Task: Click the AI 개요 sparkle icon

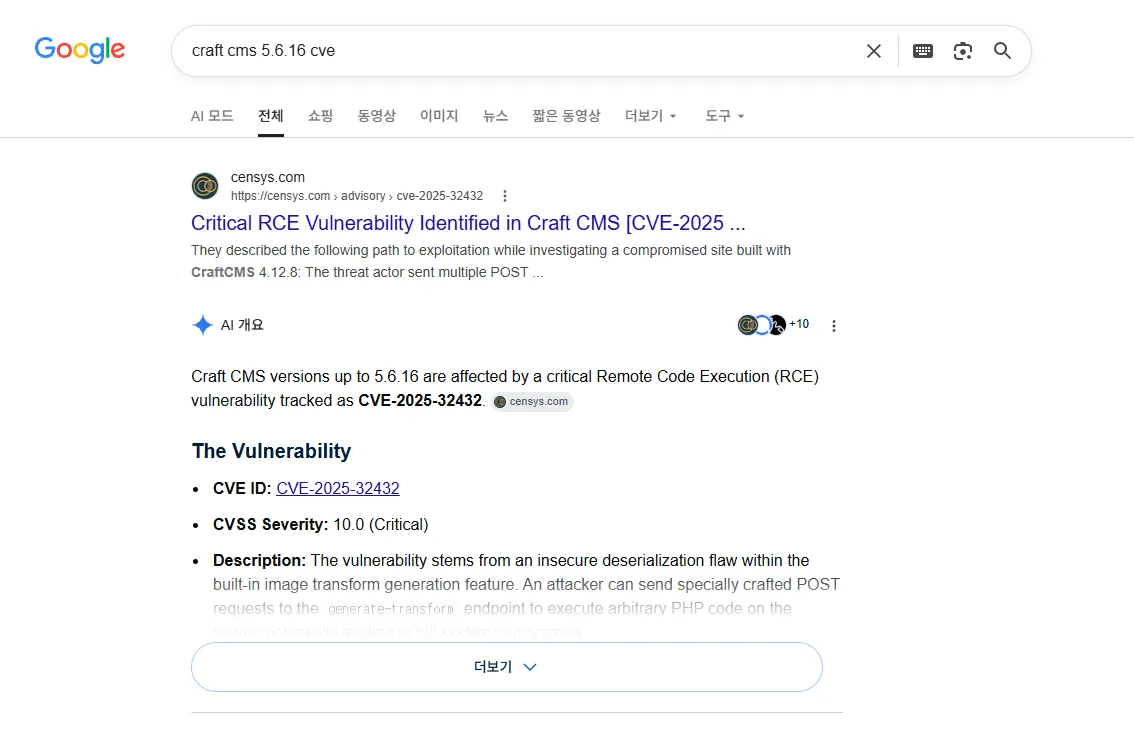Action: pyautogui.click(x=202, y=325)
